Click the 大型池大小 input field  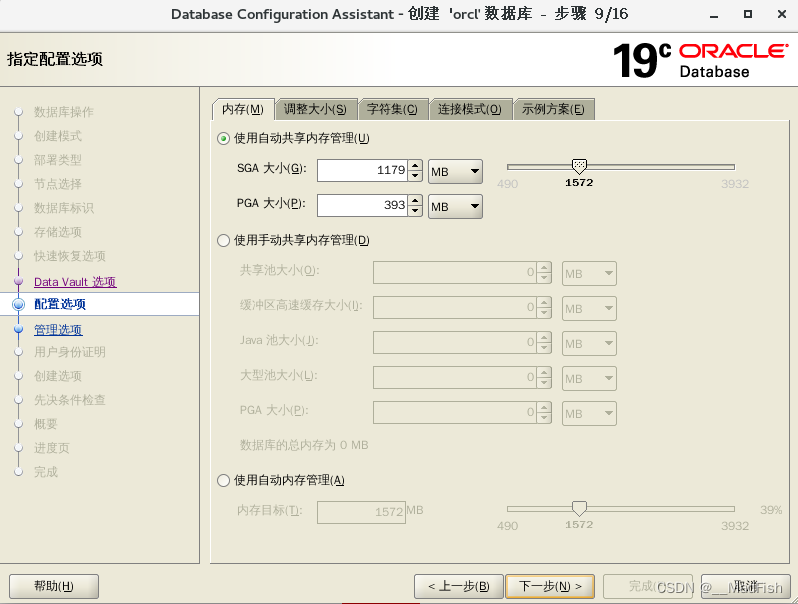tap(454, 378)
